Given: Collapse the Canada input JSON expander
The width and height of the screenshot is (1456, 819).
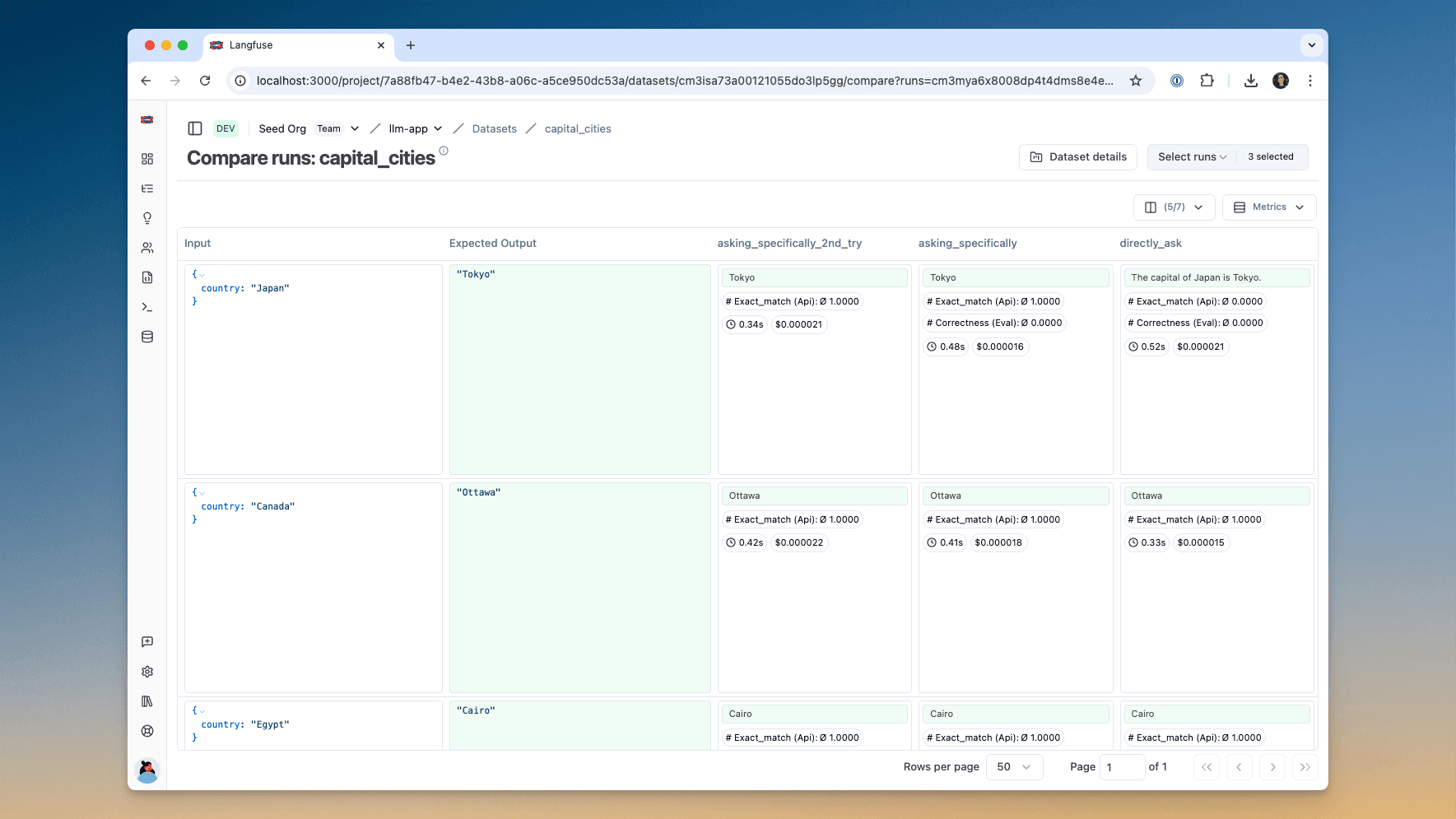Looking at the screenshot, I should tap(202, 493).
